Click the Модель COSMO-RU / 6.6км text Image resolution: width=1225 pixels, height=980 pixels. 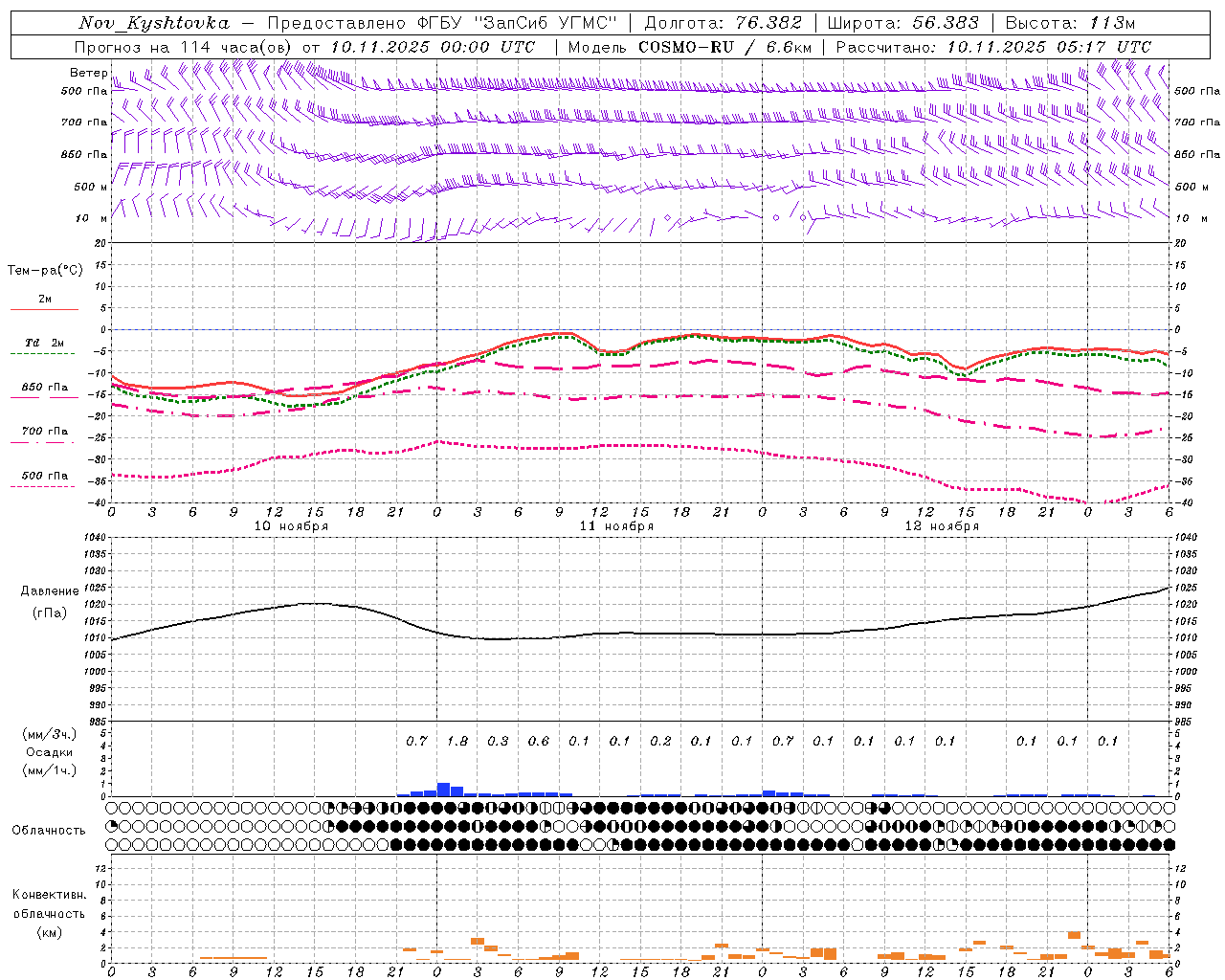(689, 47)
